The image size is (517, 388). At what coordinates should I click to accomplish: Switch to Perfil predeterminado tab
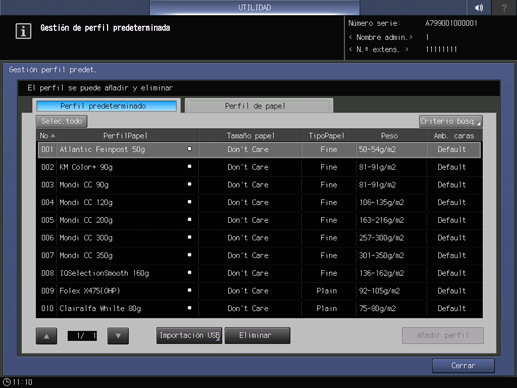tap(106, 106)
